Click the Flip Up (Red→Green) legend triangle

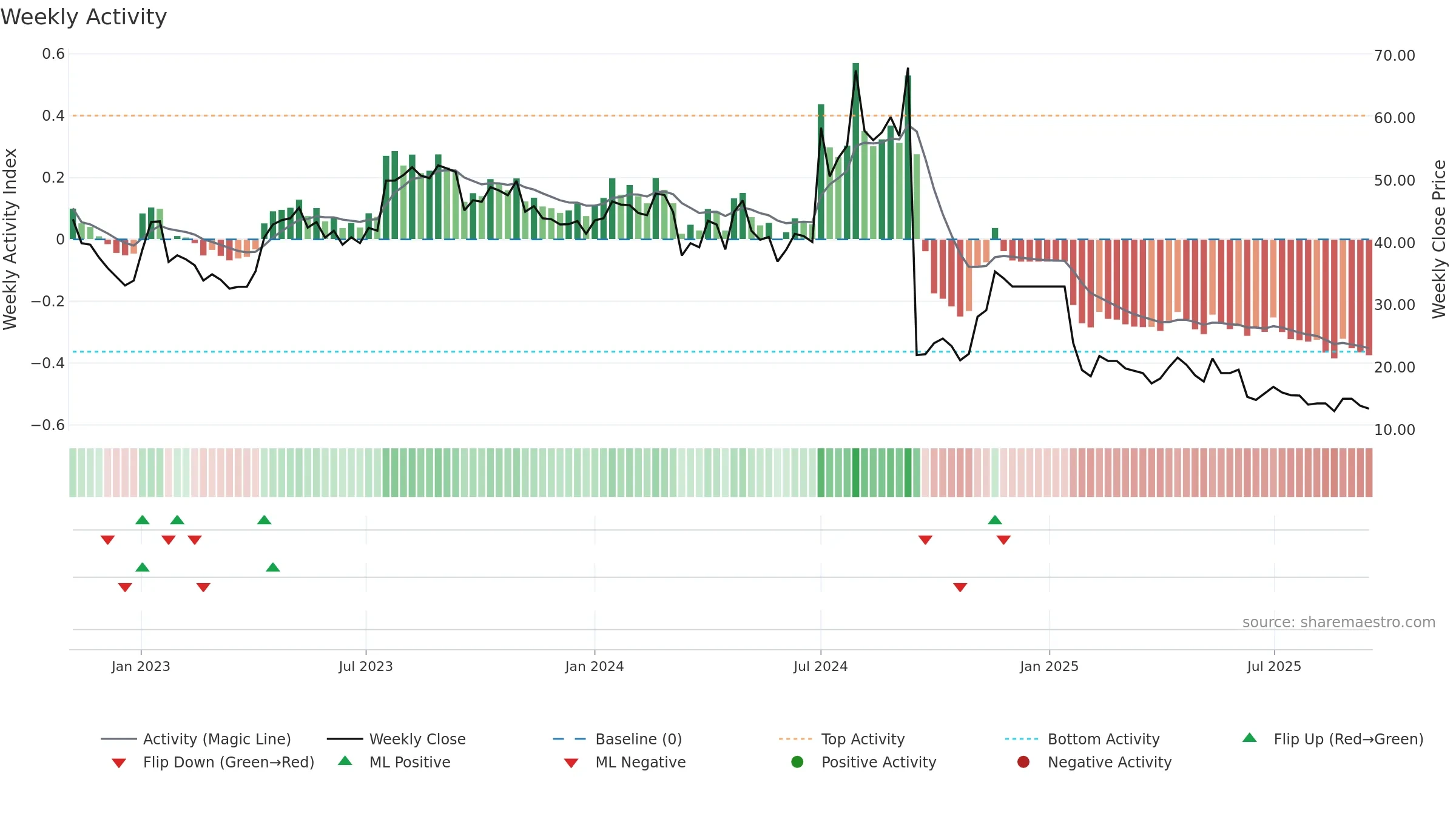tap(1249, 738)
